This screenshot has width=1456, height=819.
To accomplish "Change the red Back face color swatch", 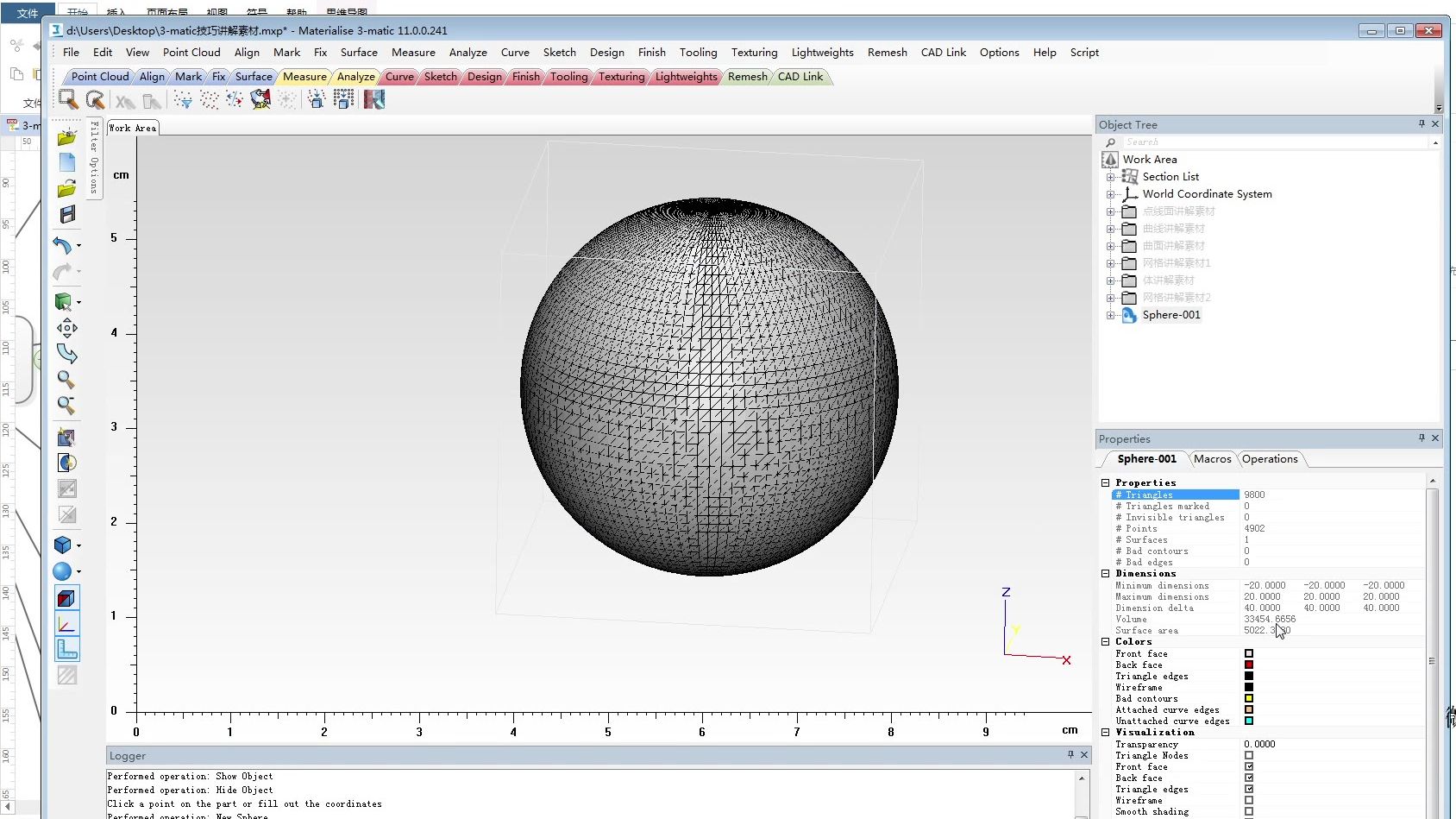I will (x=1248, y=665).
